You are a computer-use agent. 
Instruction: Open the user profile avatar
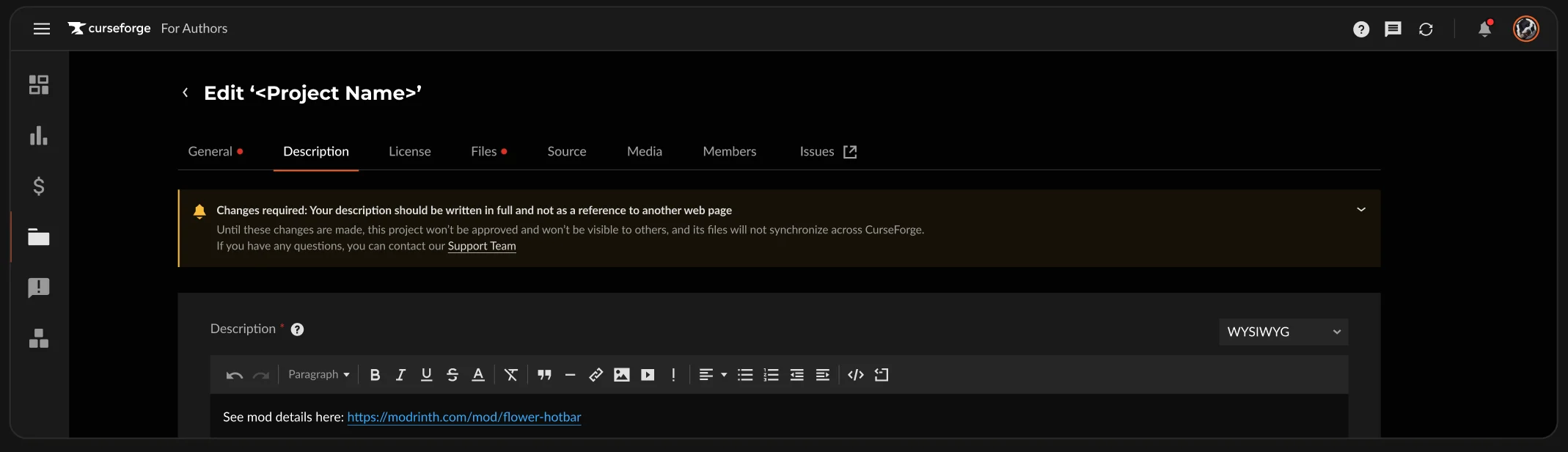coord(1526,29)
